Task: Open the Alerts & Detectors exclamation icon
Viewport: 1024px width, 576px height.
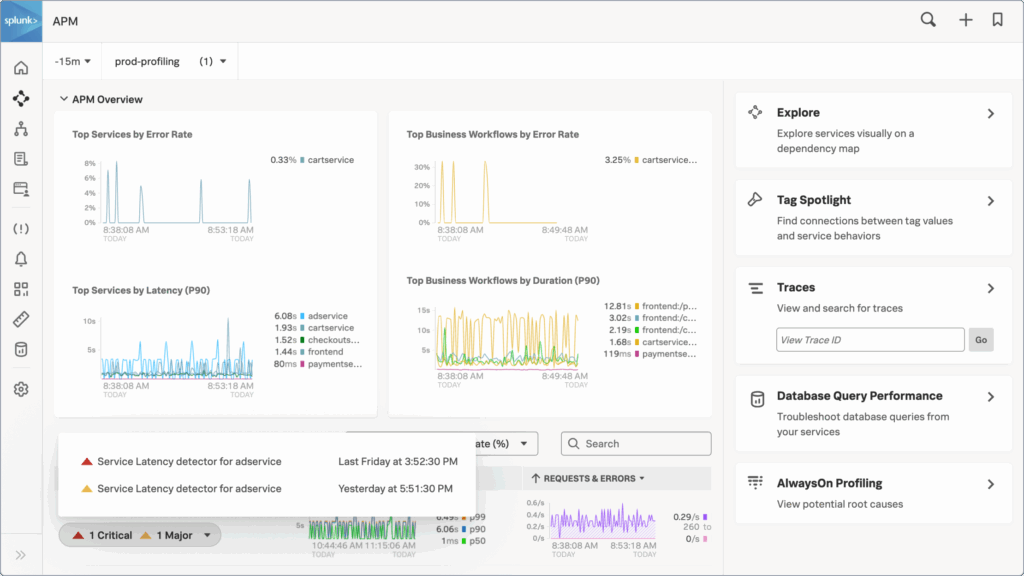Action: click(20, 229)
